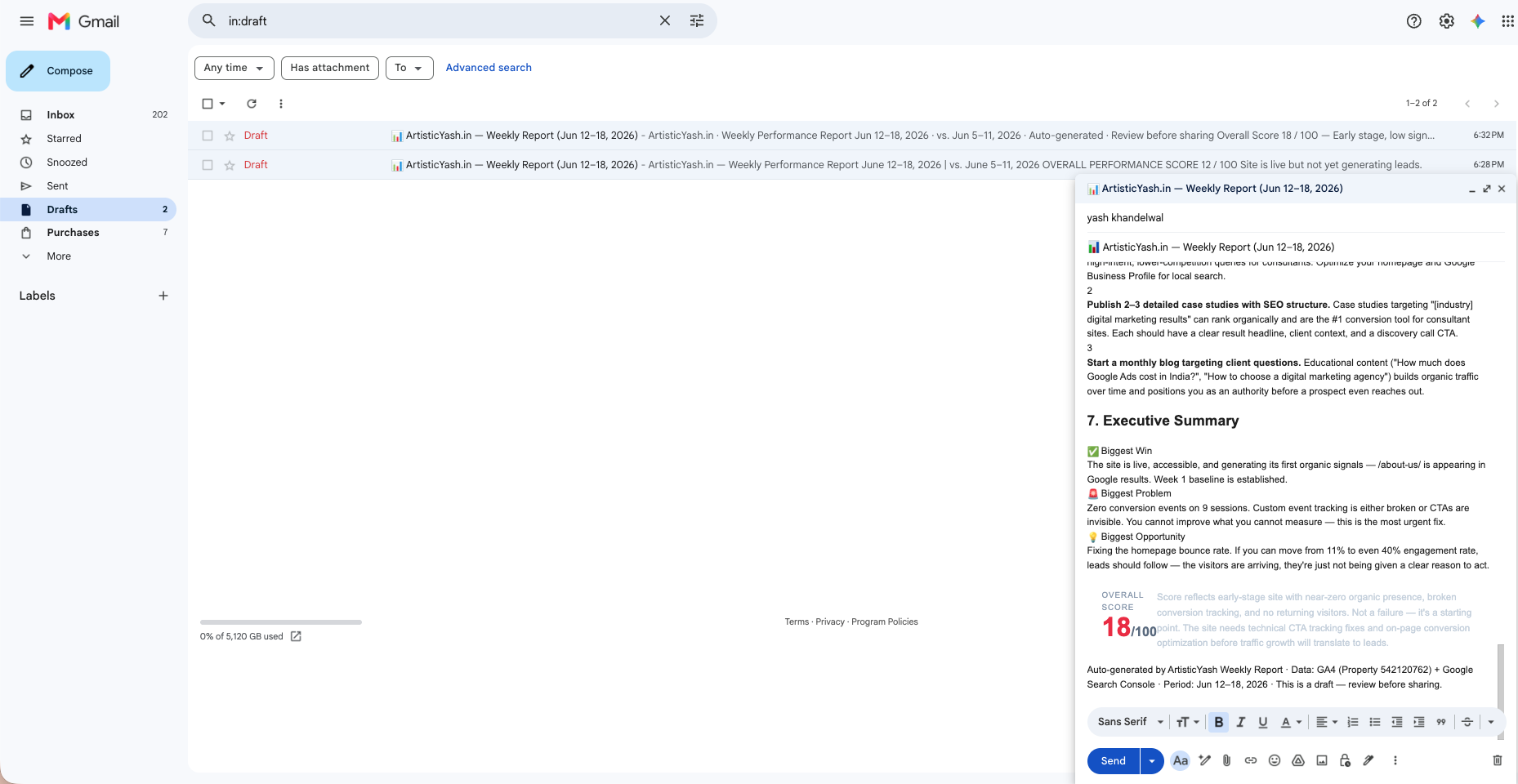
Task: Open the To filter dropdown
Action: (x=409, y=68)
